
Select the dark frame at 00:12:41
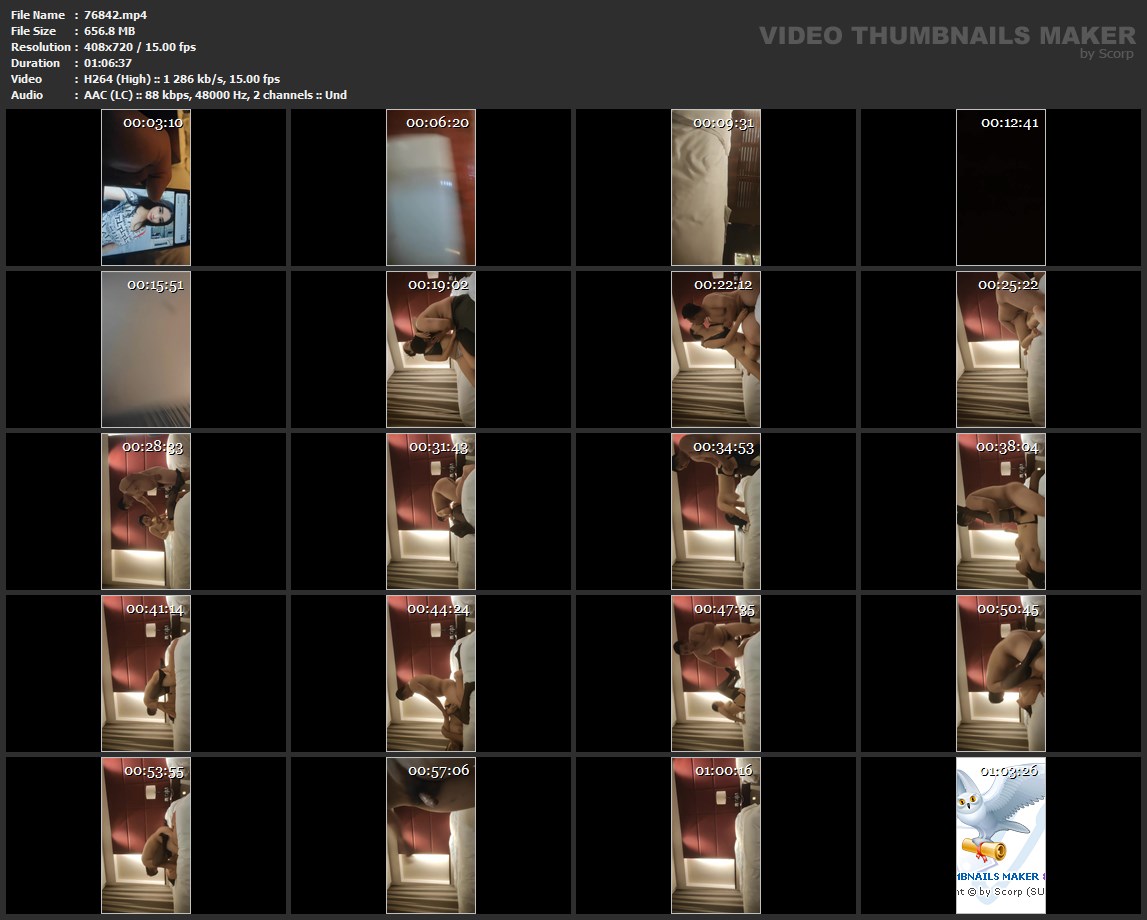1001,187
